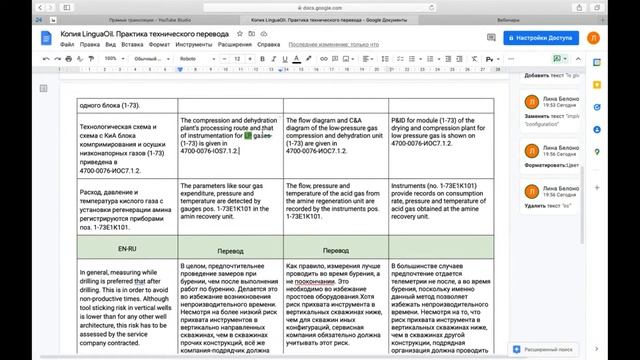640x360 pixels.
Task: Open the zoom 100% dropdown
Action: (x=114, y=59)
